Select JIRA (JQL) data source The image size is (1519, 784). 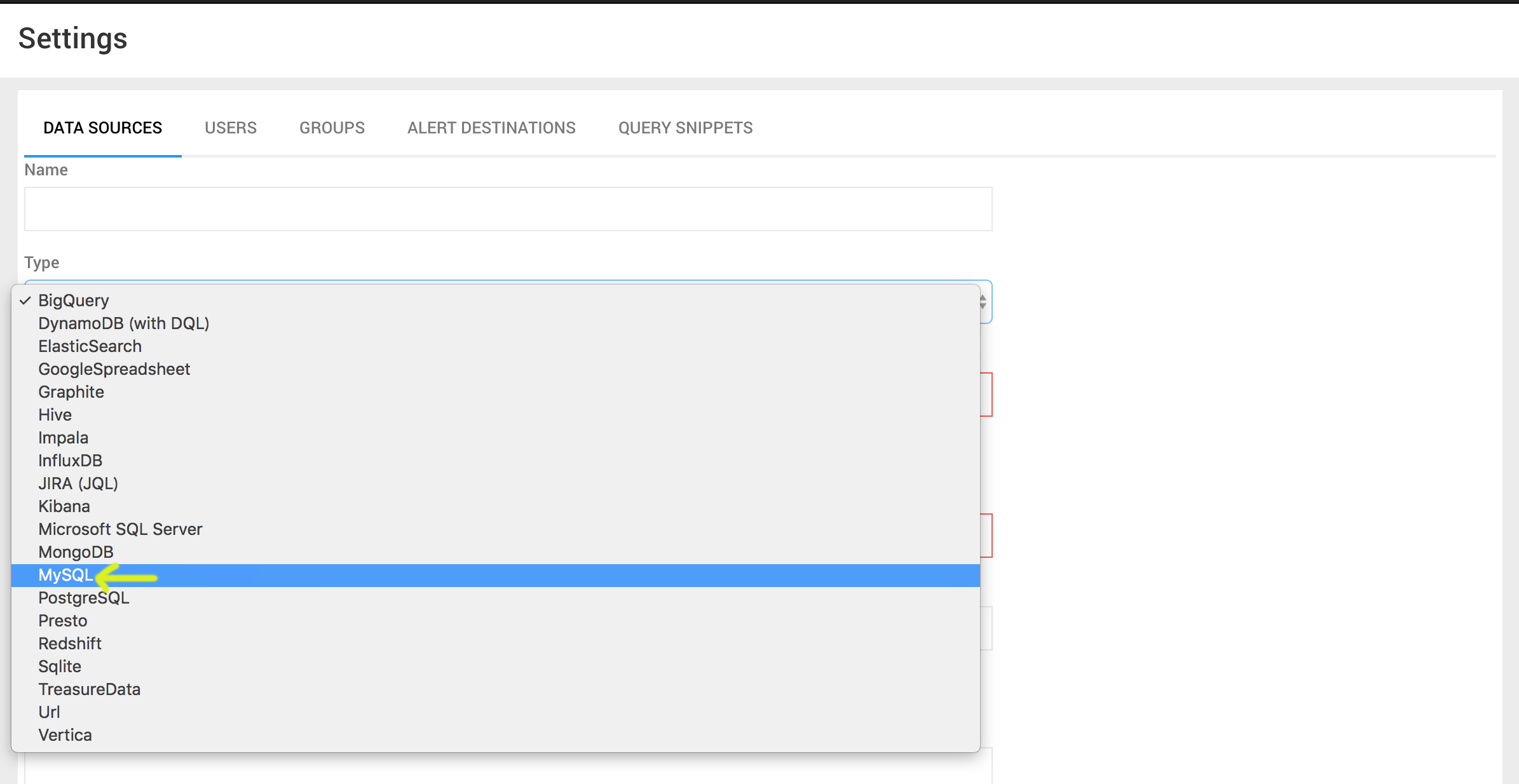[x=78, y=483]
